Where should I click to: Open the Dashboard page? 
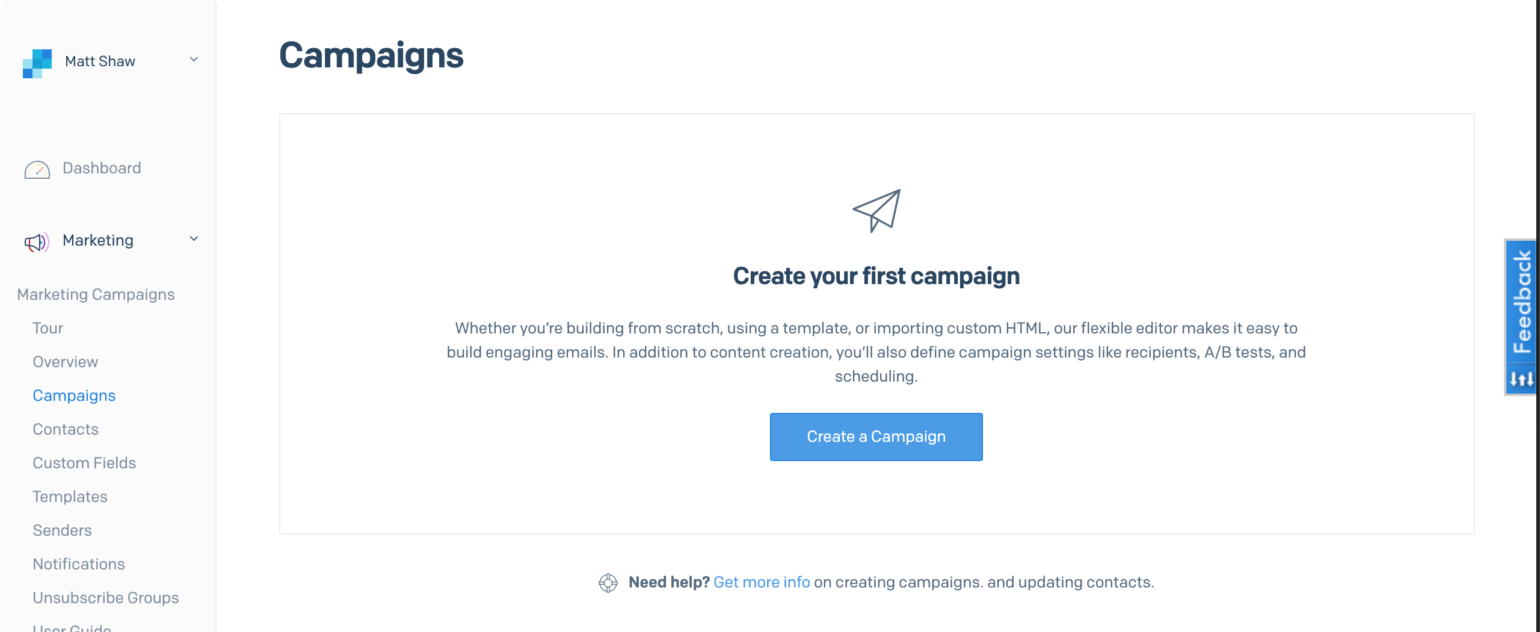click(x=101, y=168)
